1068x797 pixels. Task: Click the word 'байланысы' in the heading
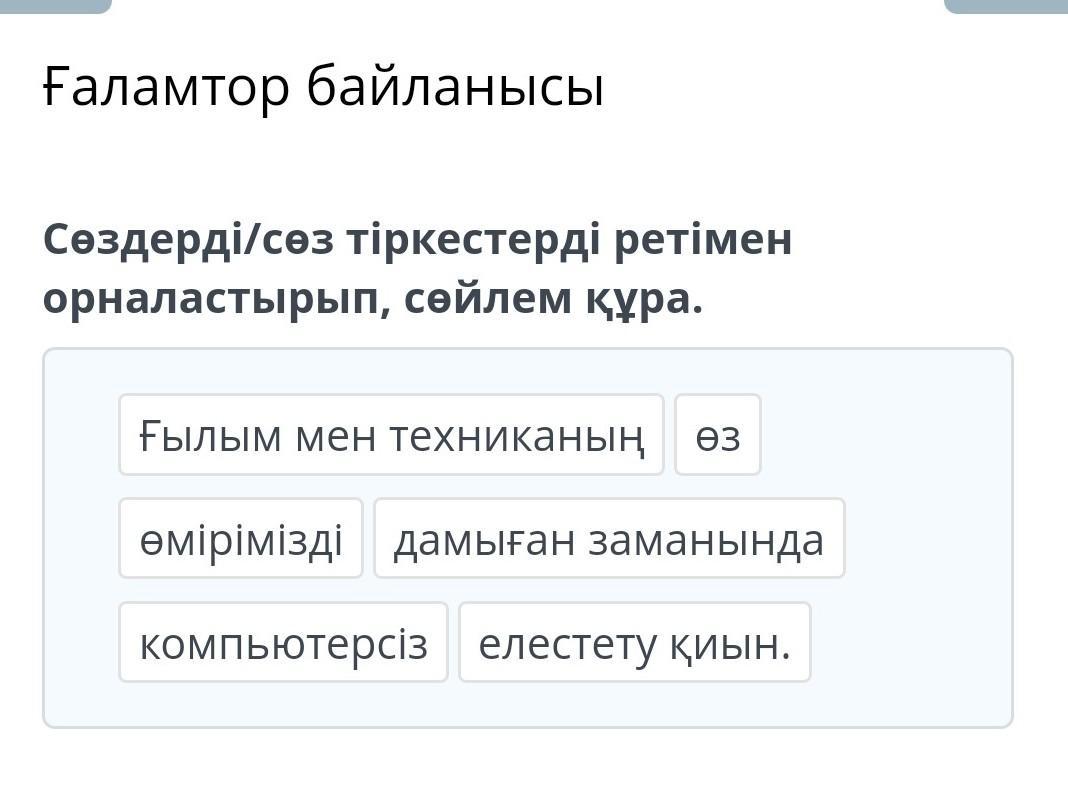[455, 87]
